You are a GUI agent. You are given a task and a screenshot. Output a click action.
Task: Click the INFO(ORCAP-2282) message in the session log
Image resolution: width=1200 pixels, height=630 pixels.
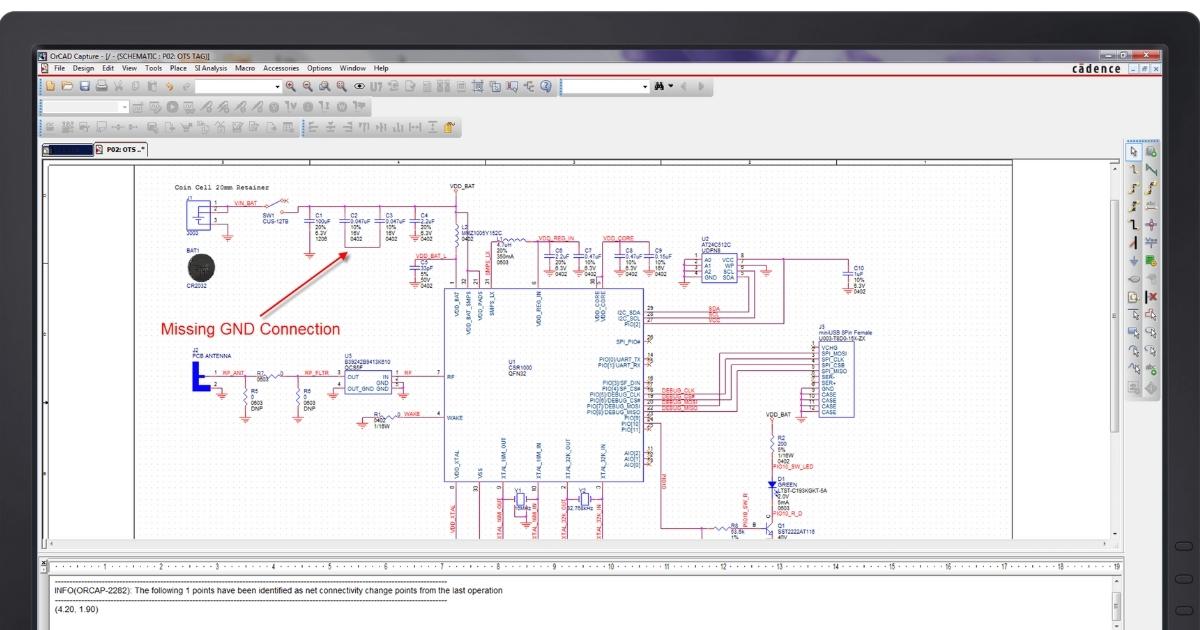pyautogui.click(x=278, y=590)
